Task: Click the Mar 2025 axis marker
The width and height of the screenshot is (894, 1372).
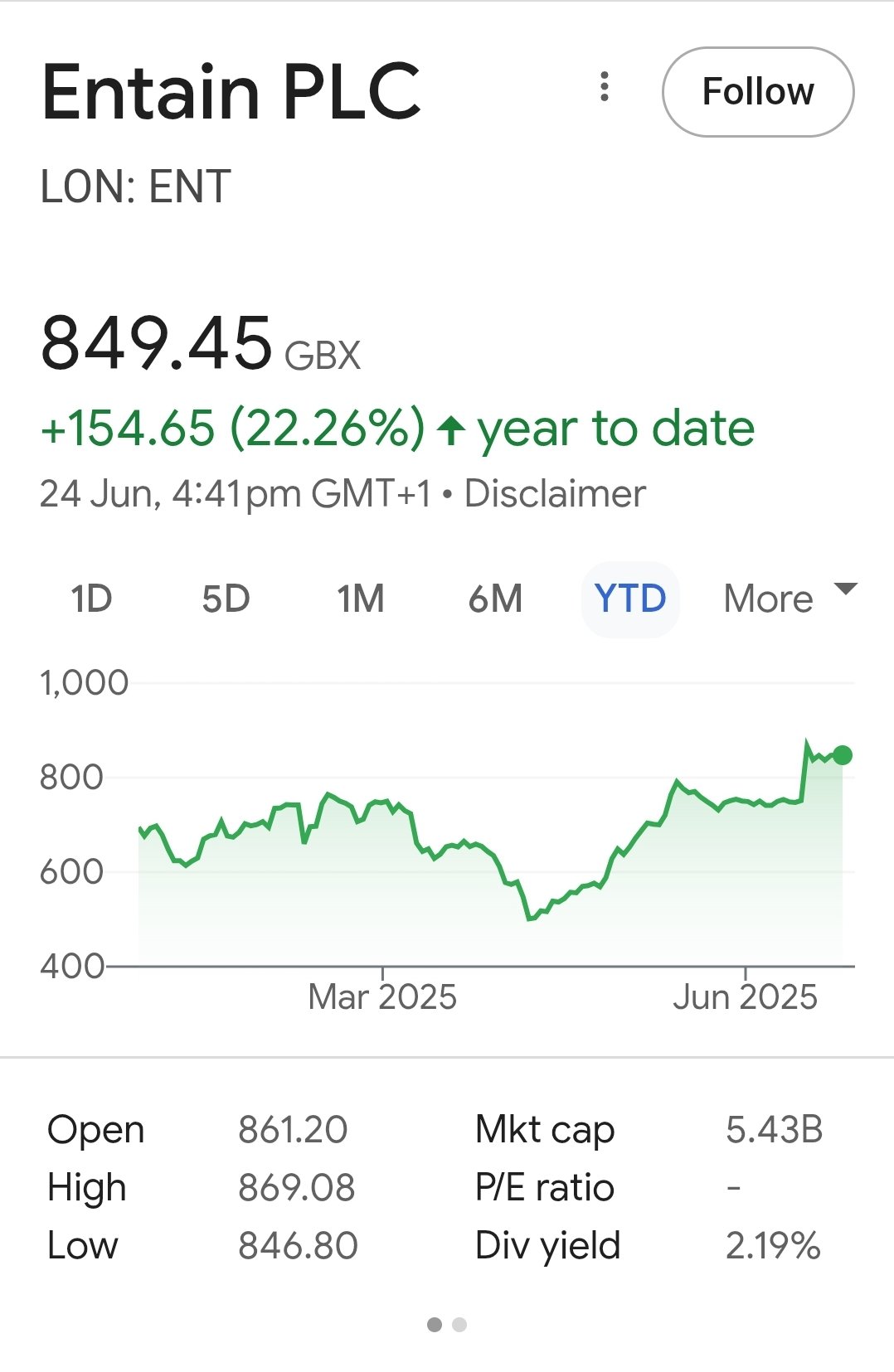Action: [x=382, y=996]
